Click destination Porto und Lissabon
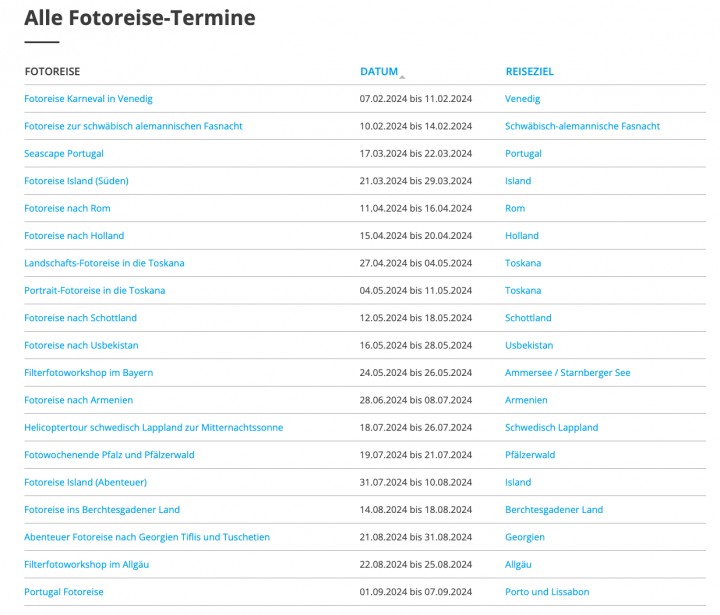This screenshot has height=615, width=720. [x=547, y=592]
